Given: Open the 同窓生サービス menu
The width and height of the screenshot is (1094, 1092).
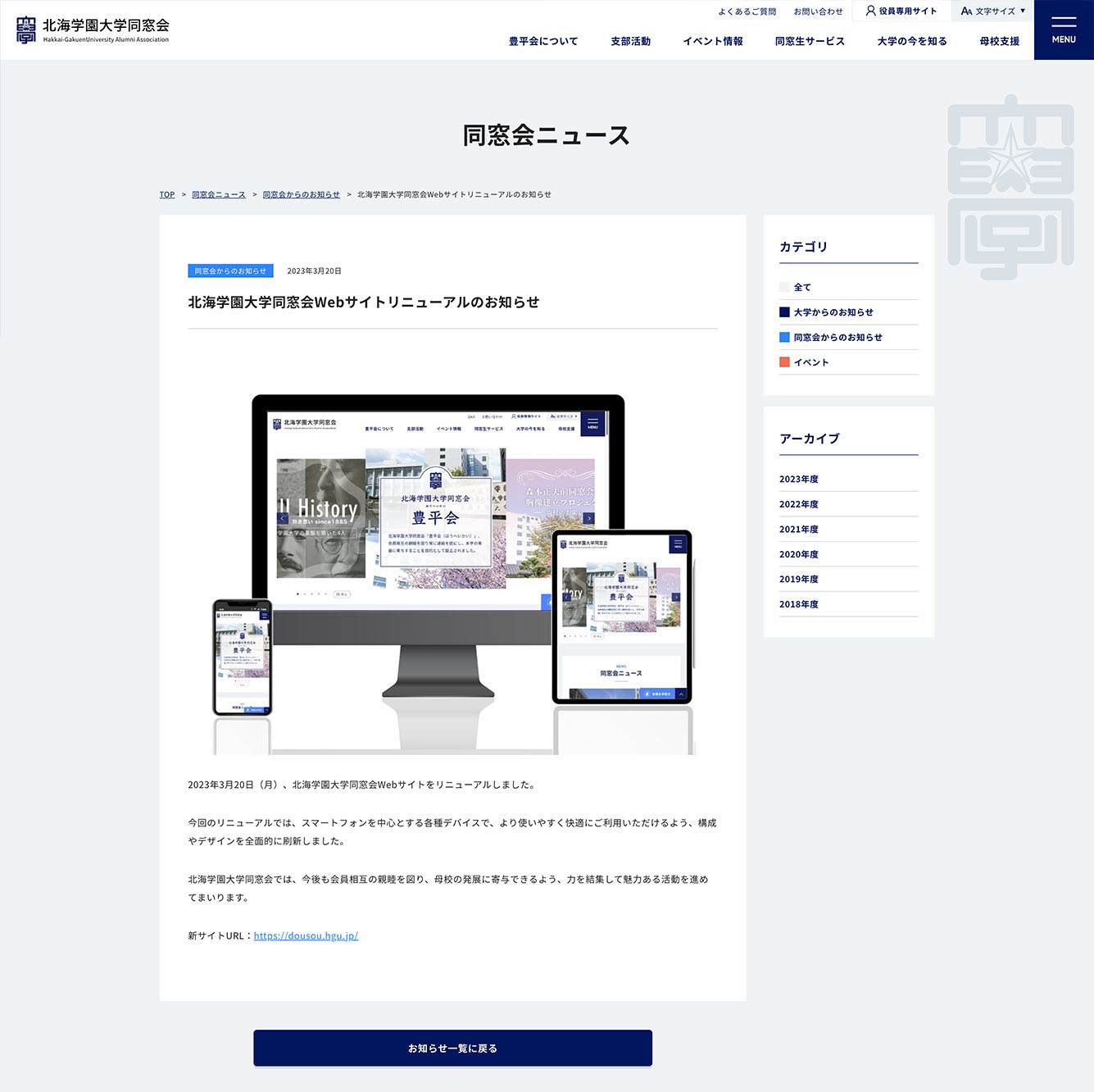Looking at the screenshot, I should (810, 41).
